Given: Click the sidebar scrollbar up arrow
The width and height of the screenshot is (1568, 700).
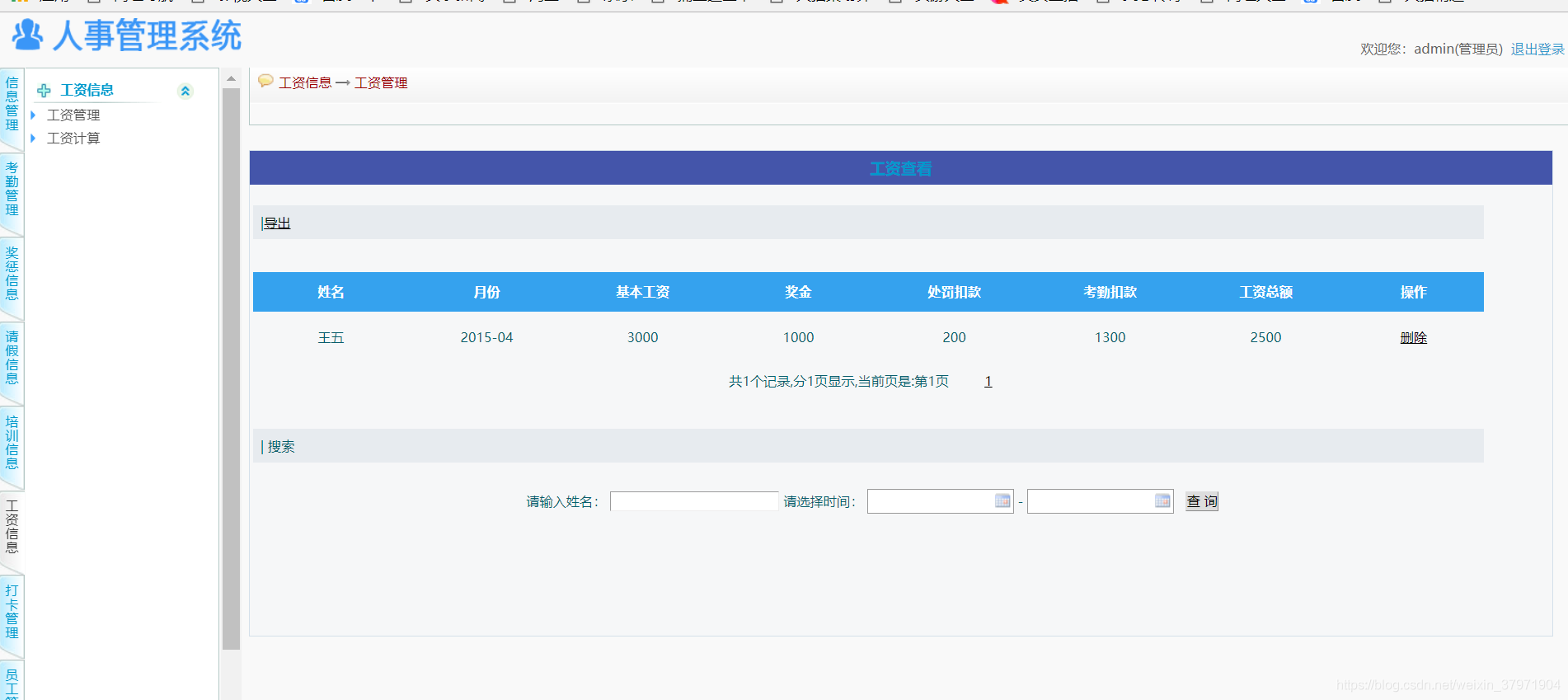Looking at the screenshot, I should click(231, 78).
